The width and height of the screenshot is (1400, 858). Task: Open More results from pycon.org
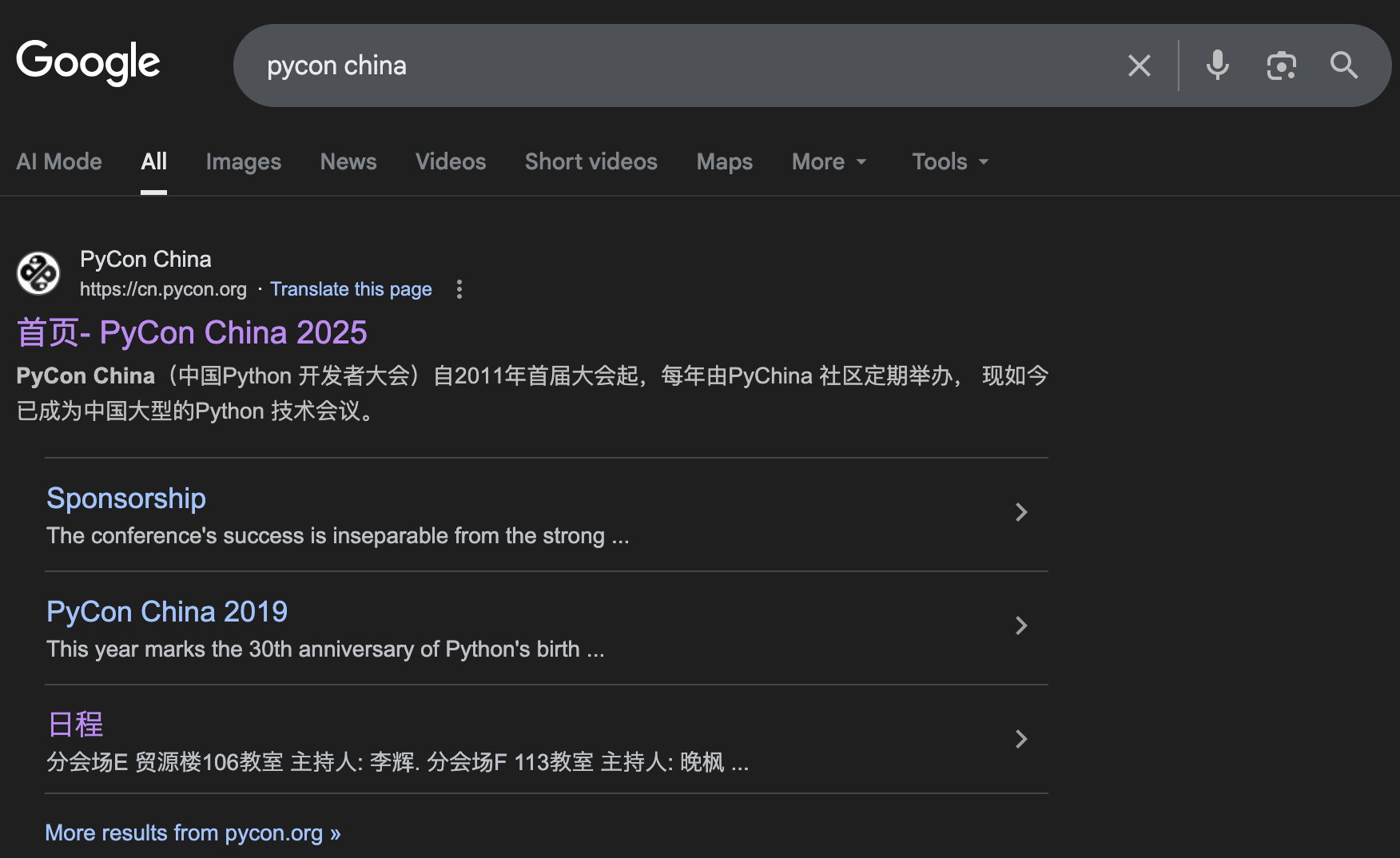193,832
